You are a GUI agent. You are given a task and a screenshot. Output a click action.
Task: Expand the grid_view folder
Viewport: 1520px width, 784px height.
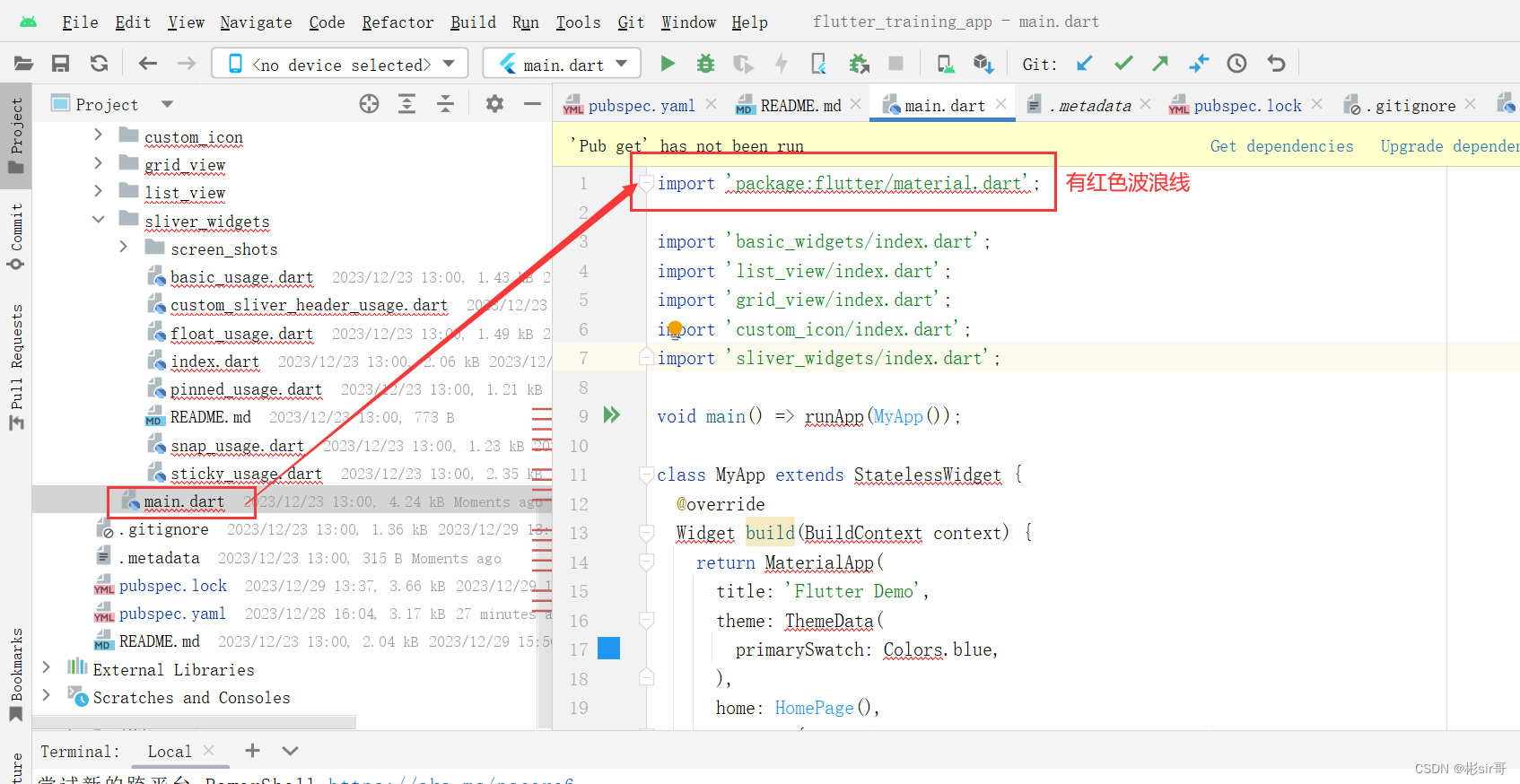click(99, 163)
